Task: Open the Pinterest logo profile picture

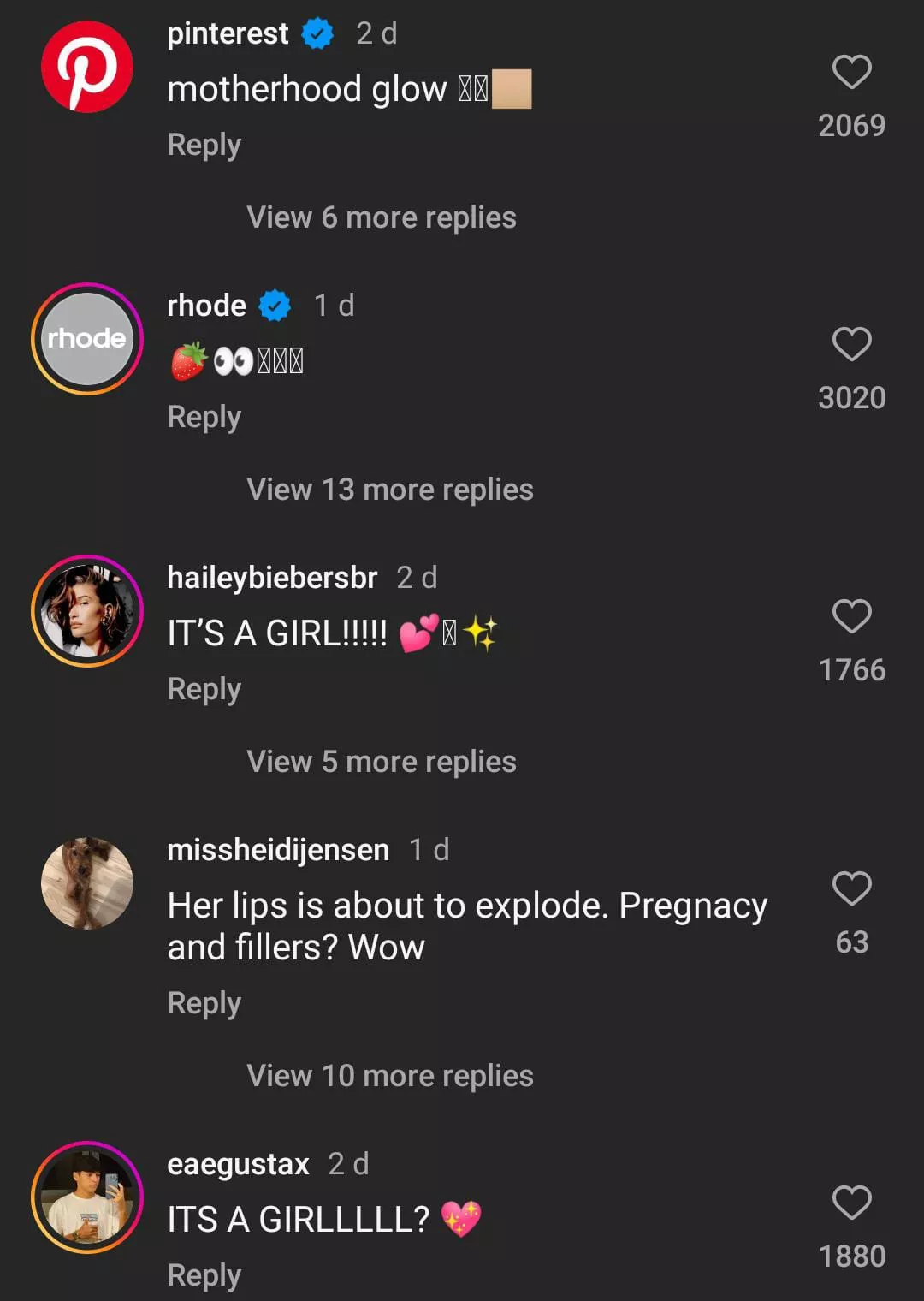Action: coord(87,67)
